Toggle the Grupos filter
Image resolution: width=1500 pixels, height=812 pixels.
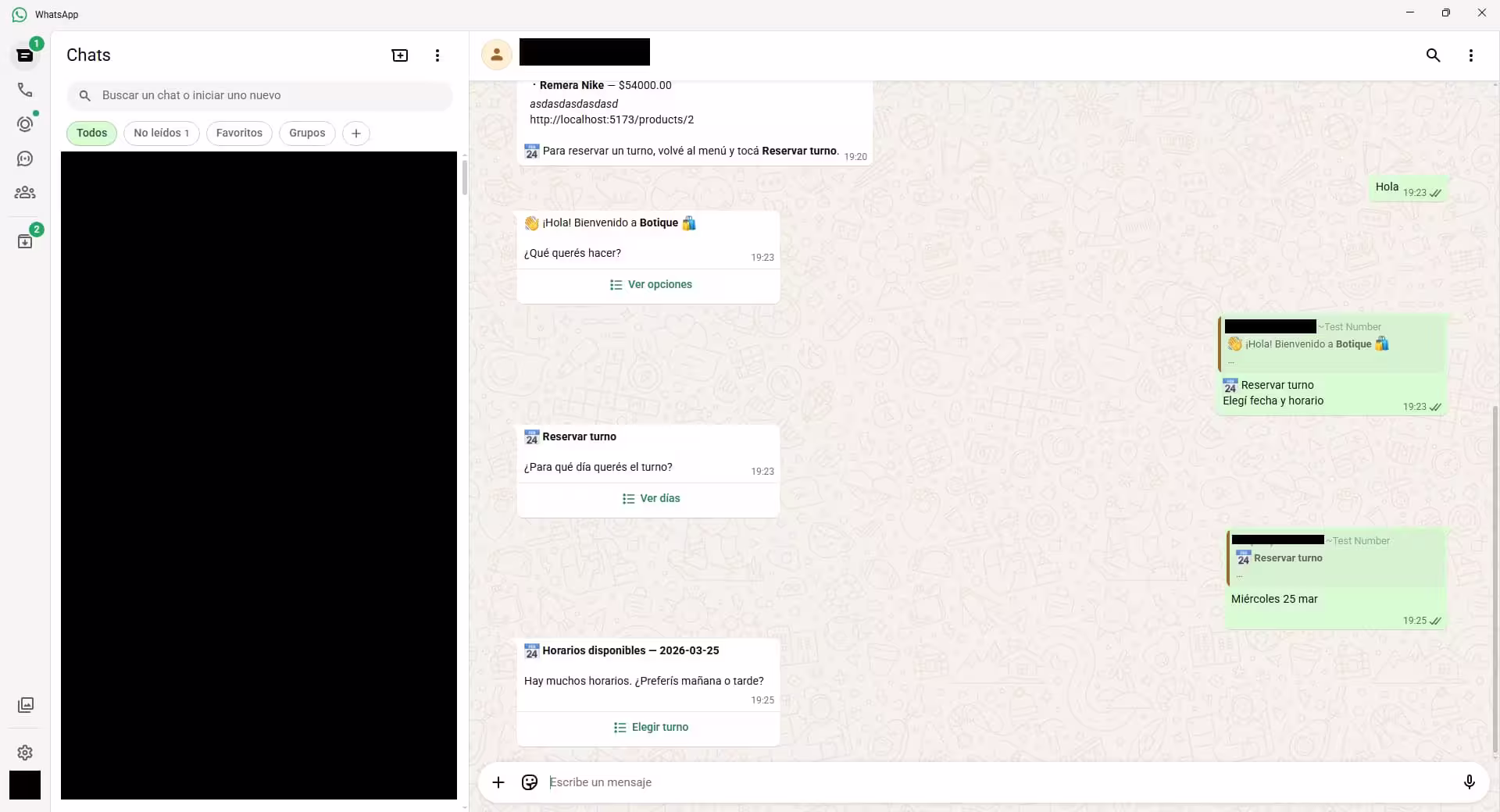pos(306,133)
